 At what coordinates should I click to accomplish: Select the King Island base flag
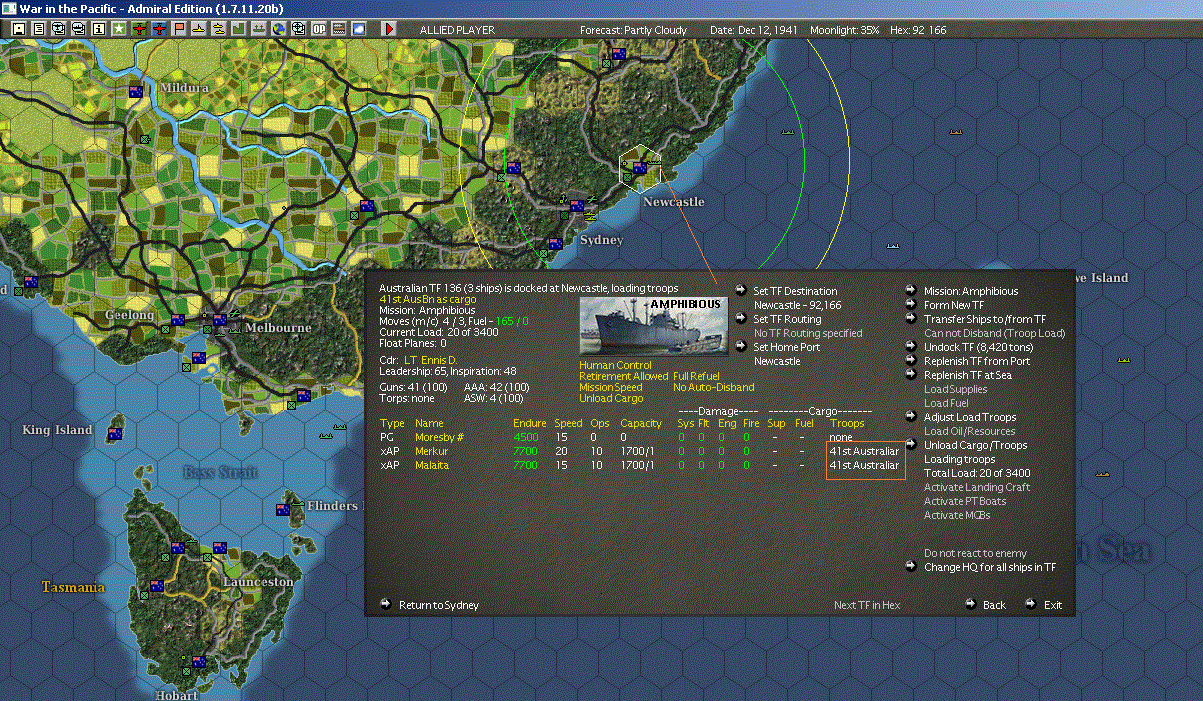pos(115,434)
